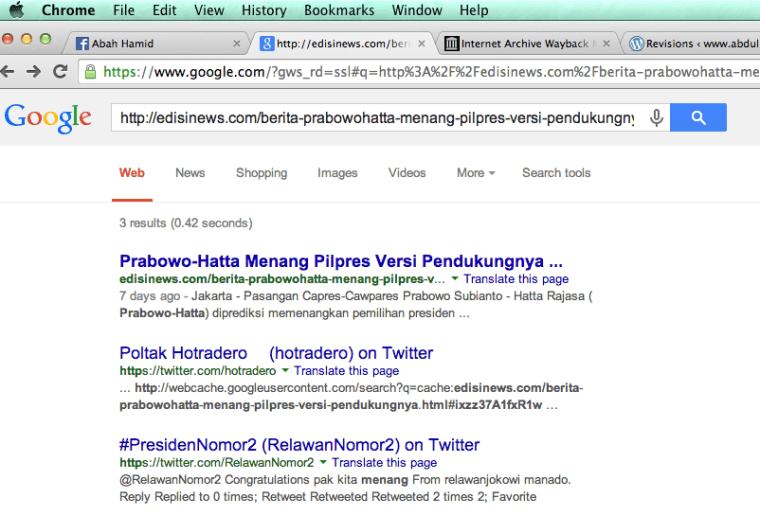Click the Google logo
760x516 pixels.
click(x=48, y=118)
